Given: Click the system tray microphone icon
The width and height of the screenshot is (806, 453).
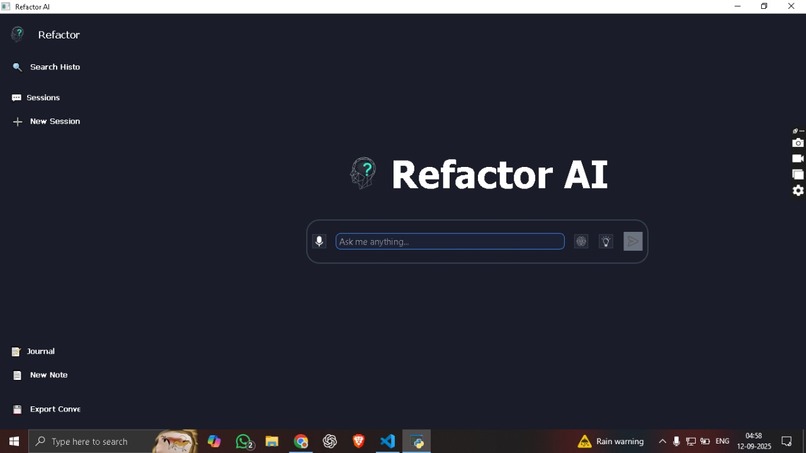Looking at the screenshot, I should (x=676, y=441).
